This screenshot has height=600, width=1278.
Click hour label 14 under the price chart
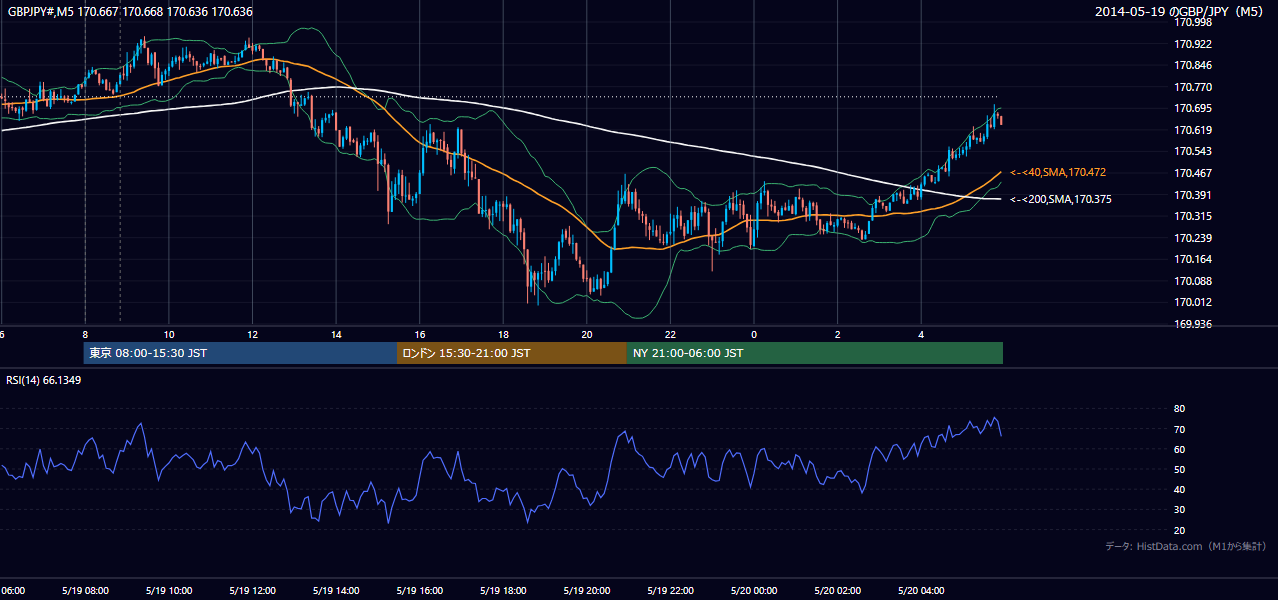point(336,334)
